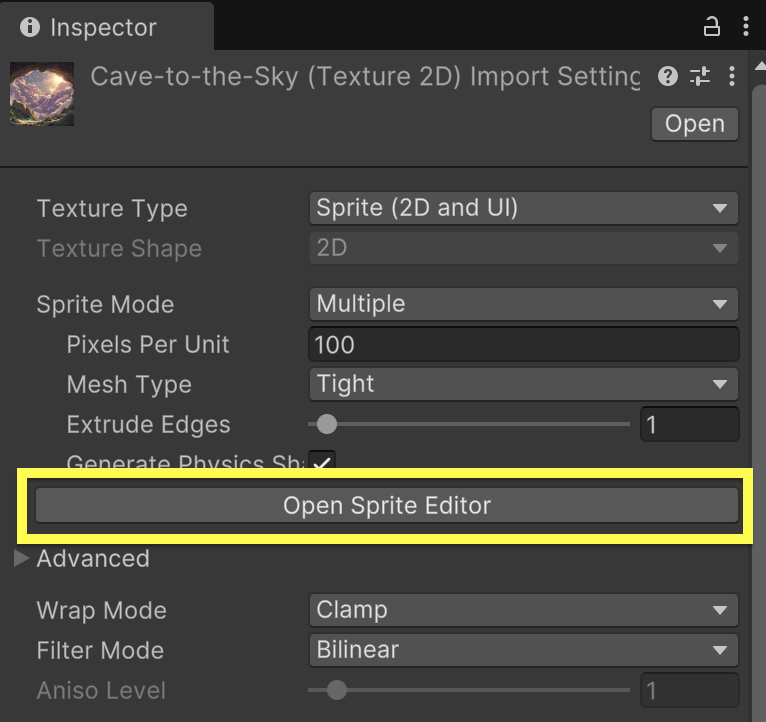The width and height of the screenshot is (766, 722).
Task: Select the Inspector tab
Action: pyautogui.click(x=106, y=27)
